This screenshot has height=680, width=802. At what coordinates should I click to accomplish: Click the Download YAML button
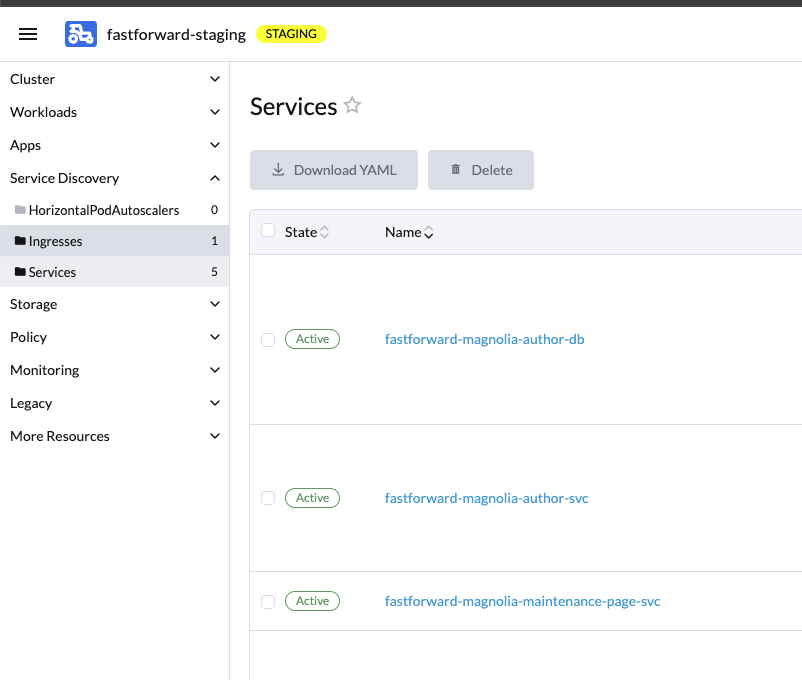334,170
